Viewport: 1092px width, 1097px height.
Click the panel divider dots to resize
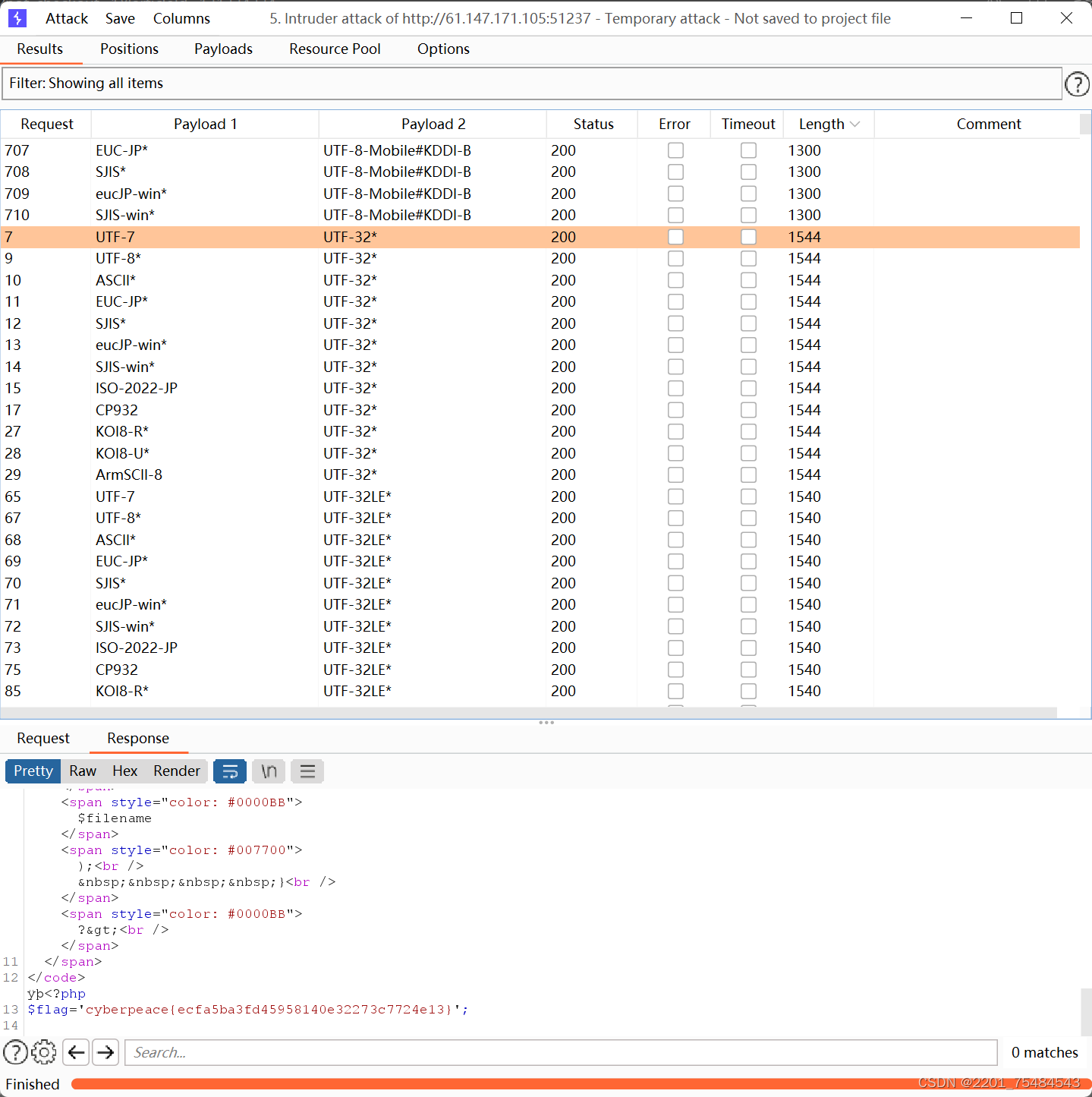pos(546,722)
